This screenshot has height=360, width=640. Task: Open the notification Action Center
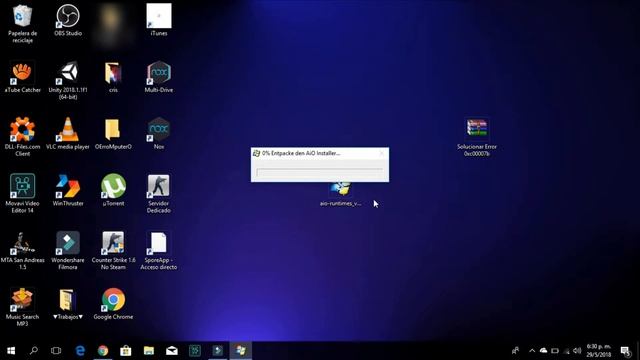tap(625, 351)
